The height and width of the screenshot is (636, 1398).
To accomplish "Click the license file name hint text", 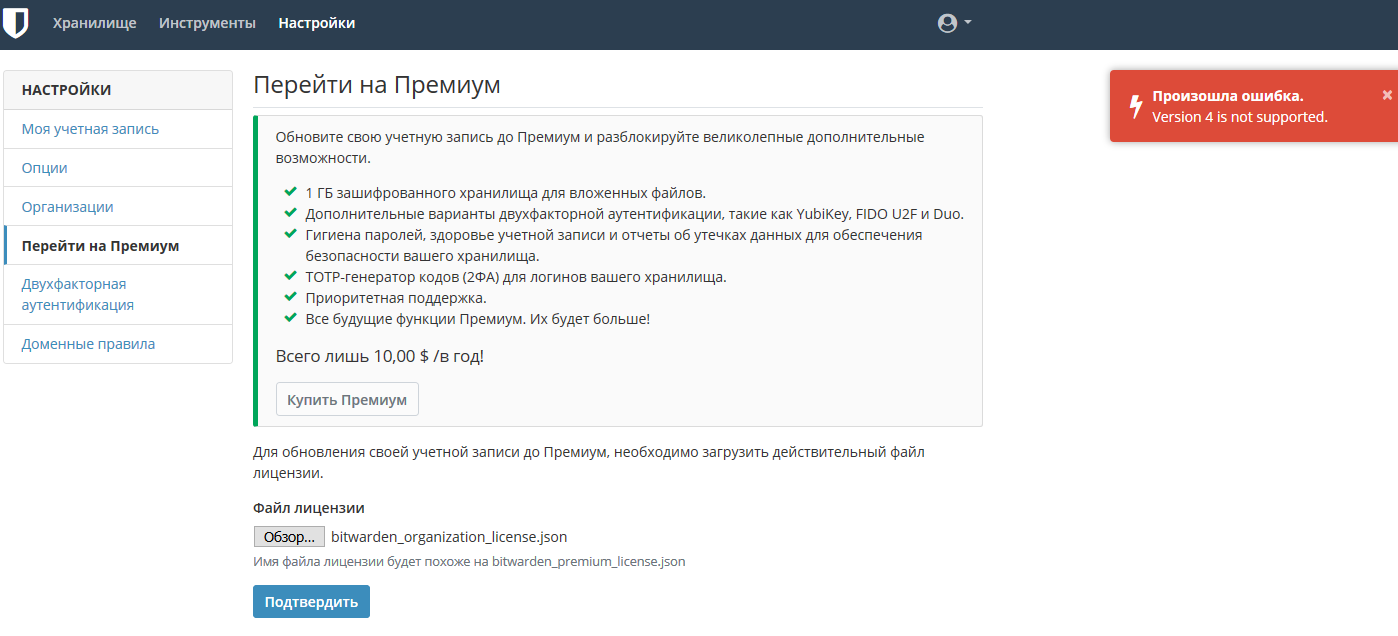I will tap(470, 561).
